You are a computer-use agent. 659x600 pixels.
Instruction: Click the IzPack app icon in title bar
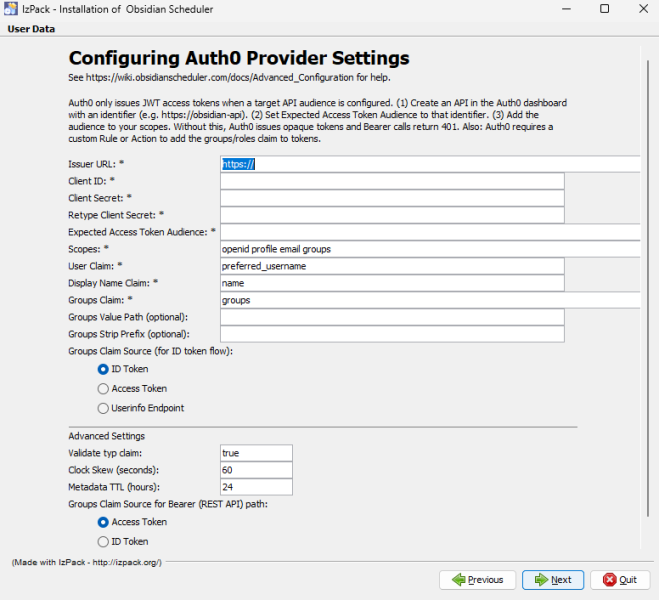[11, 8]
